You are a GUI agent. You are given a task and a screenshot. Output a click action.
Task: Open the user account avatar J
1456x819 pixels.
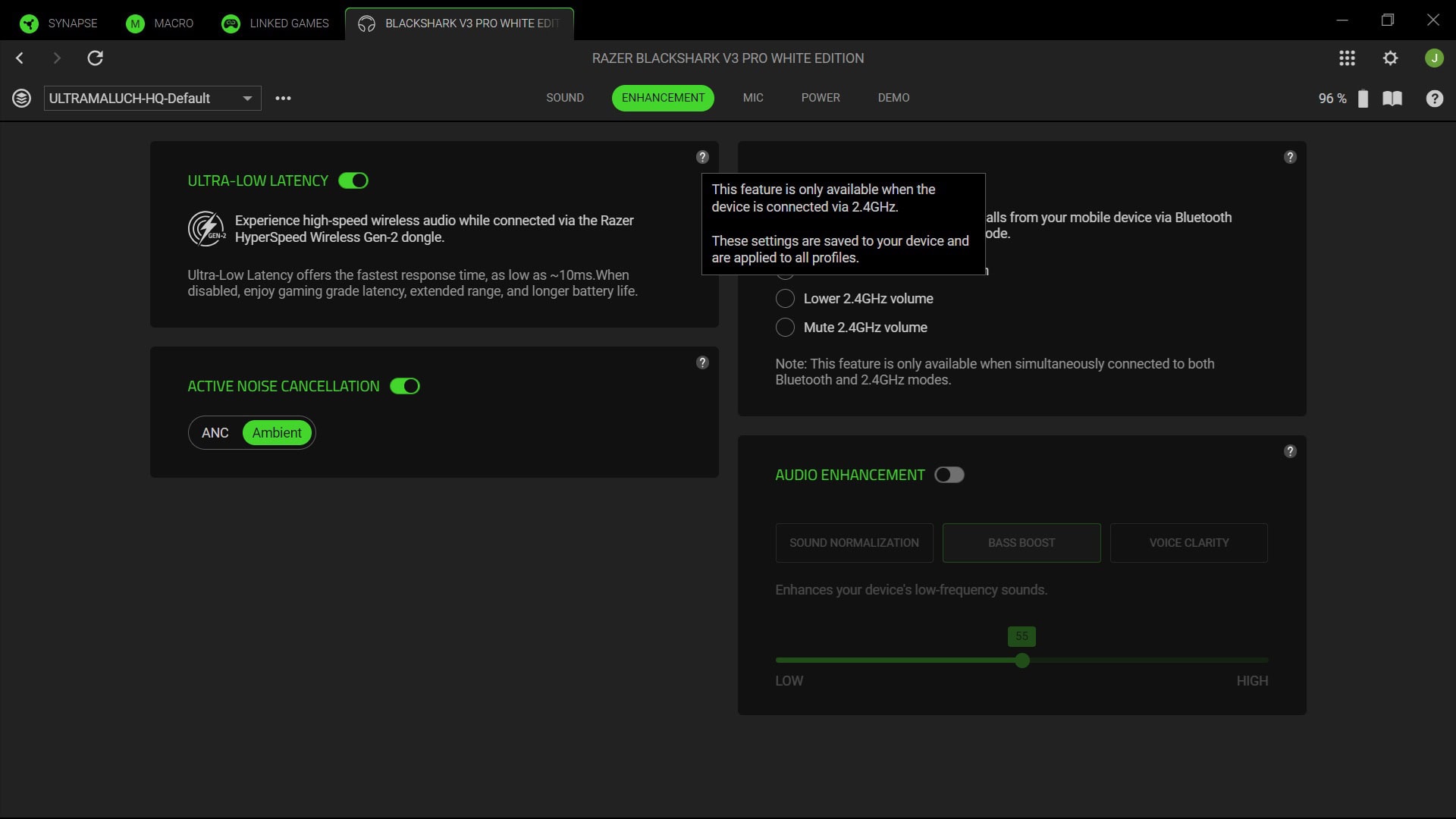1434,58
